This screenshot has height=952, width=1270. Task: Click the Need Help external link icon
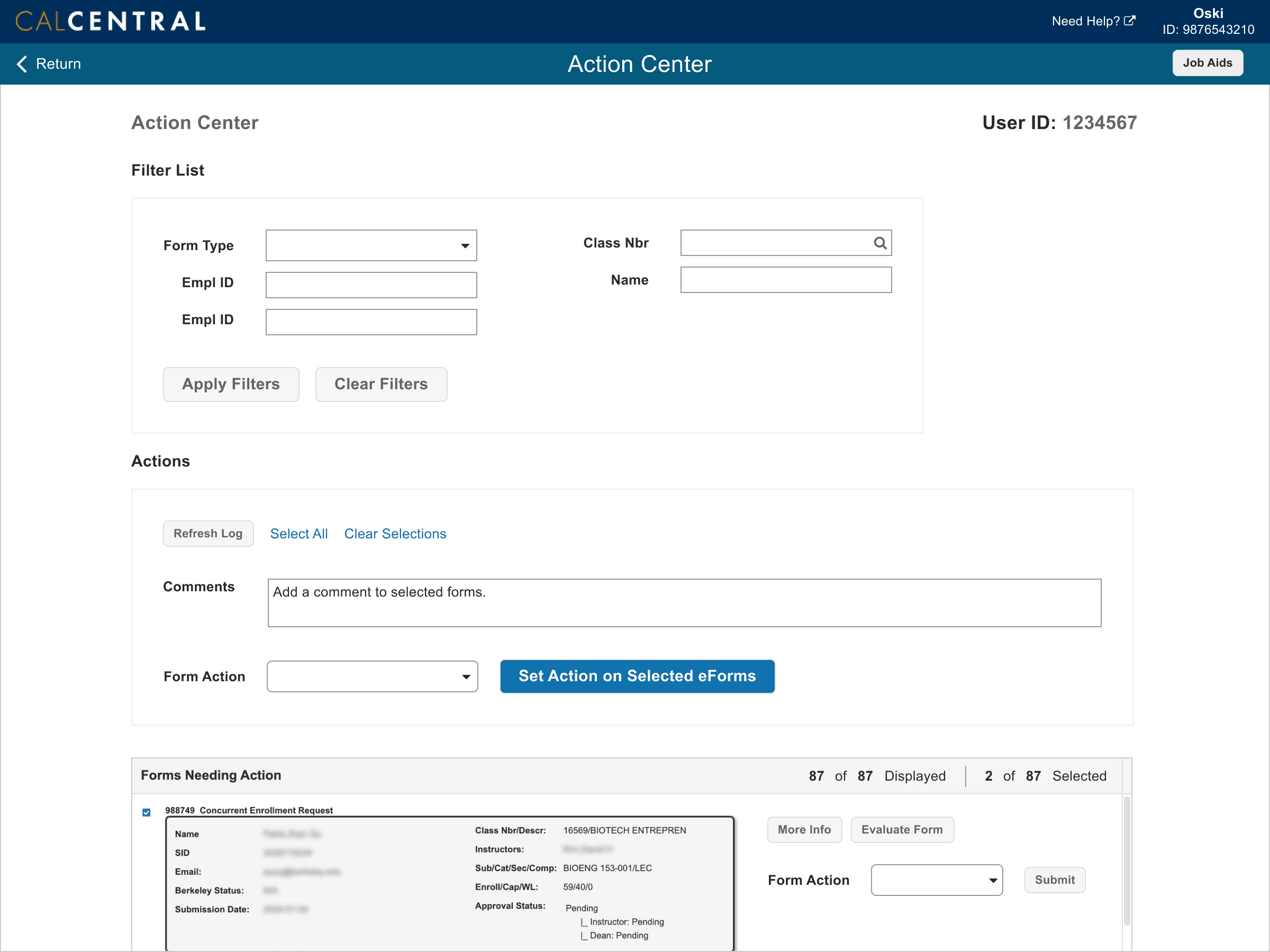coord(1129,21)
